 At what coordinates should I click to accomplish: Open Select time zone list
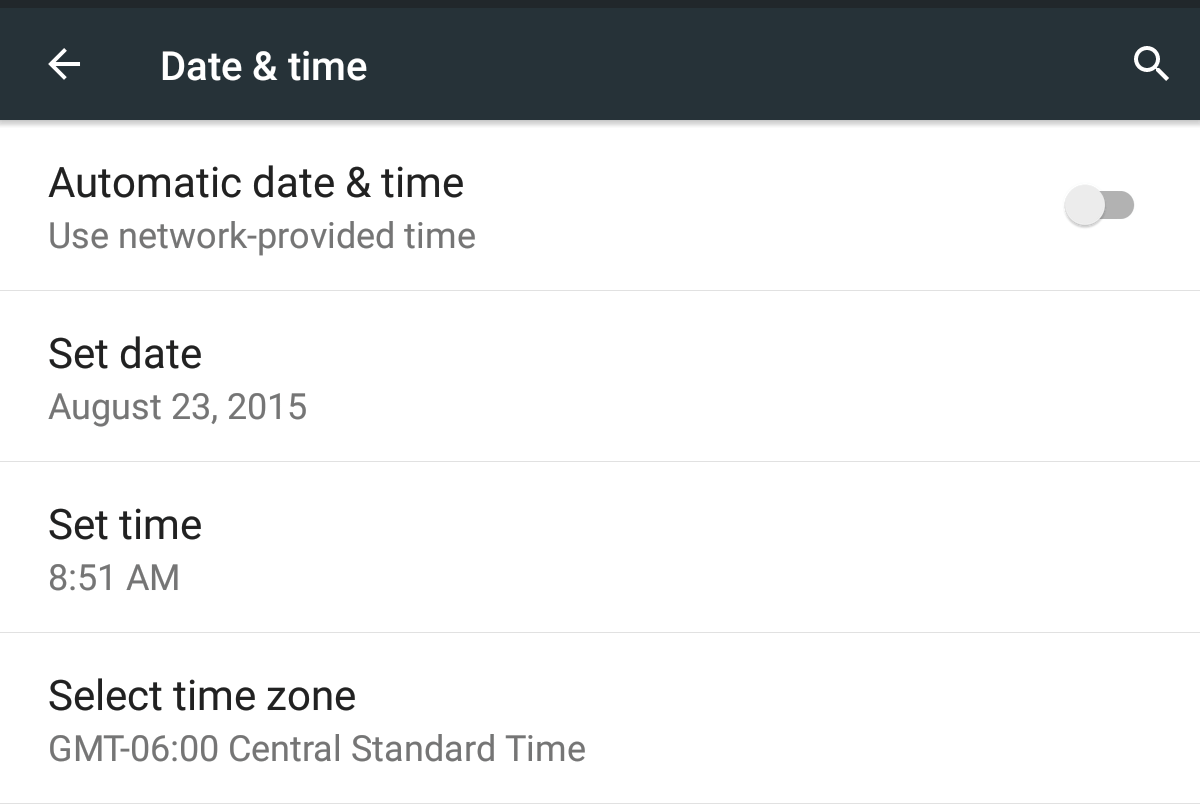coord(600,719)
